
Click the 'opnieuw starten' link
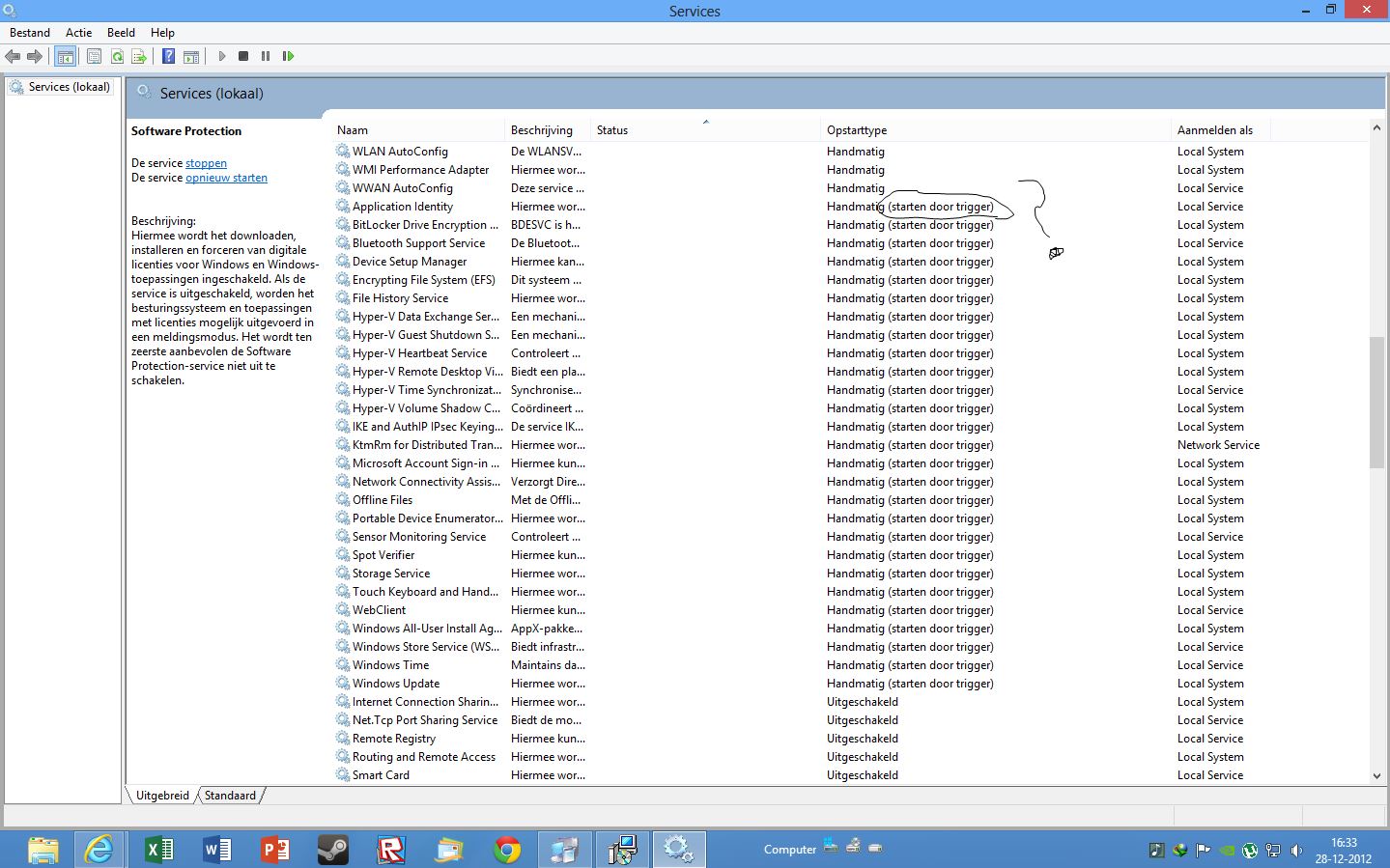tap(226, 178)
